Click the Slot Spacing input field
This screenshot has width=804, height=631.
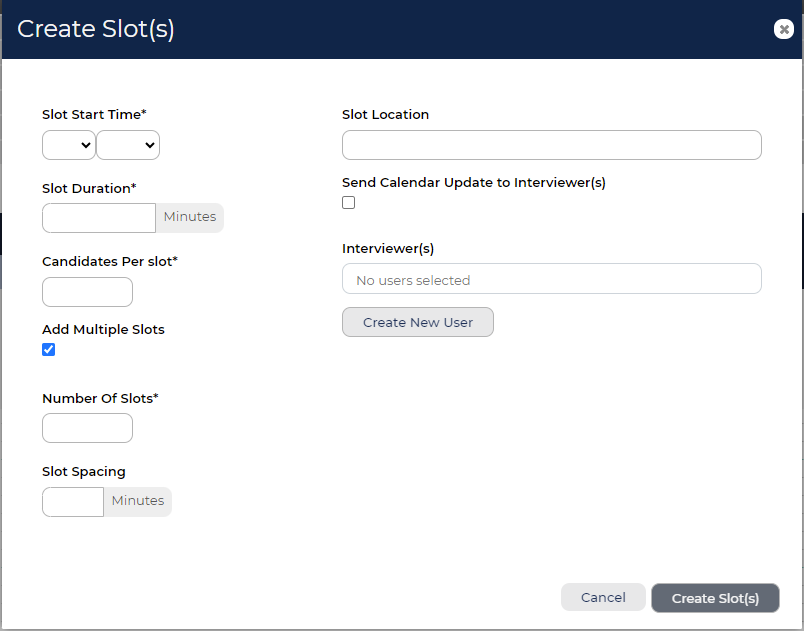point(73,502)
